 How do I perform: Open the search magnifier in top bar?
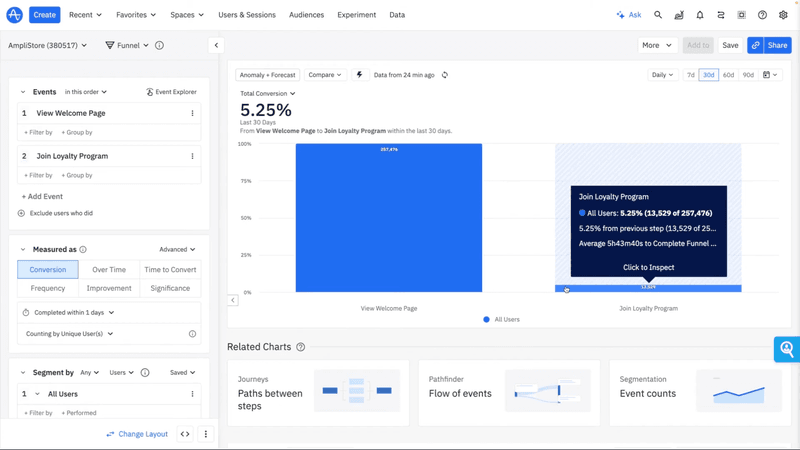658,15
